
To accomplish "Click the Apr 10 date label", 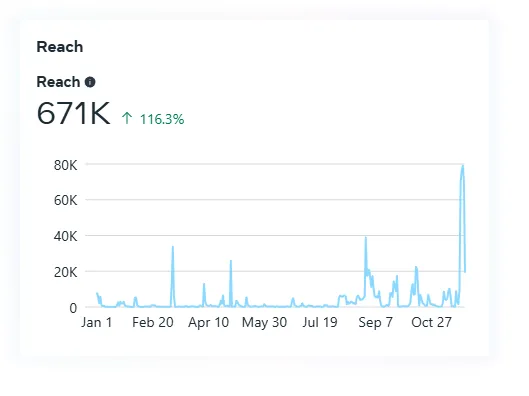I will click(x=208, y=322).
